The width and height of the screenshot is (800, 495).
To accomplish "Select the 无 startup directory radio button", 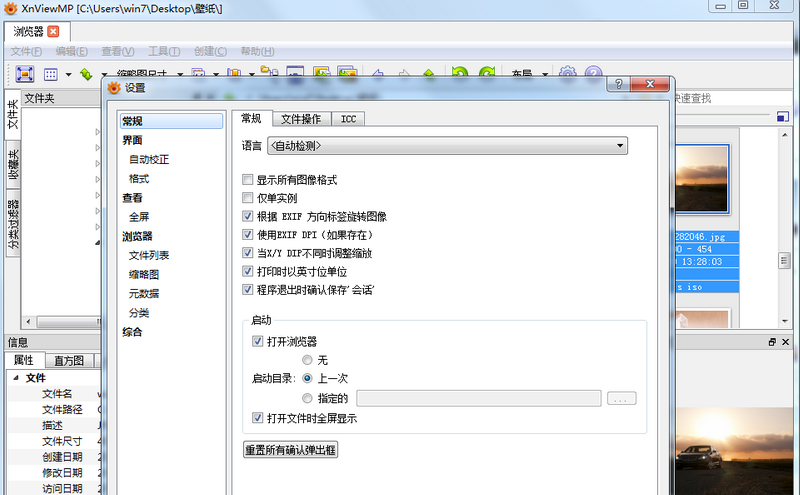I will click(307, 360).
